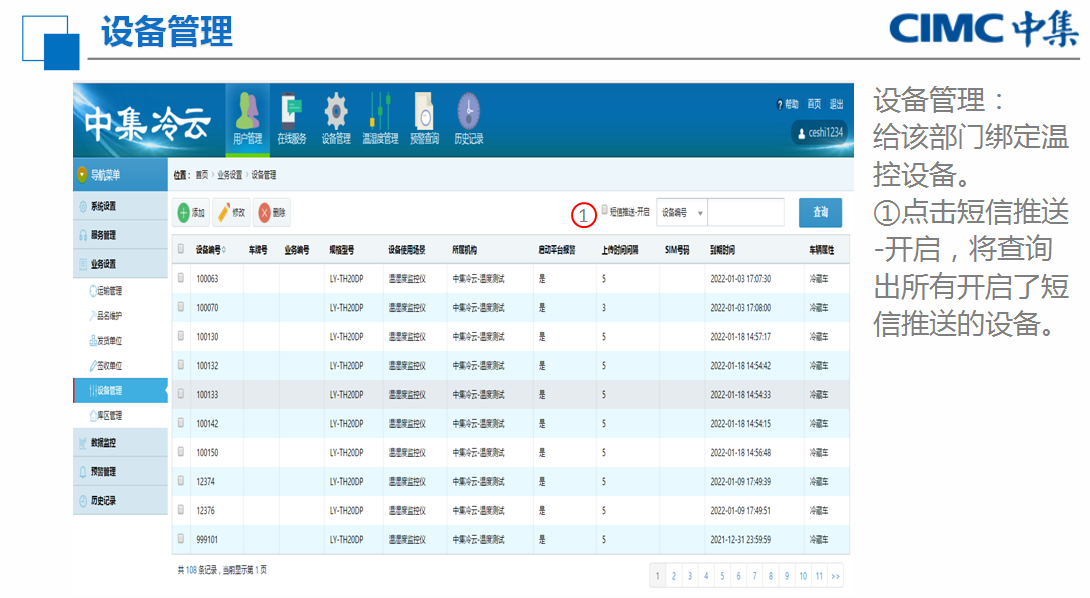1090x598 pixels.
Task: Click the 108 record count text
Action: pos(190,570)
